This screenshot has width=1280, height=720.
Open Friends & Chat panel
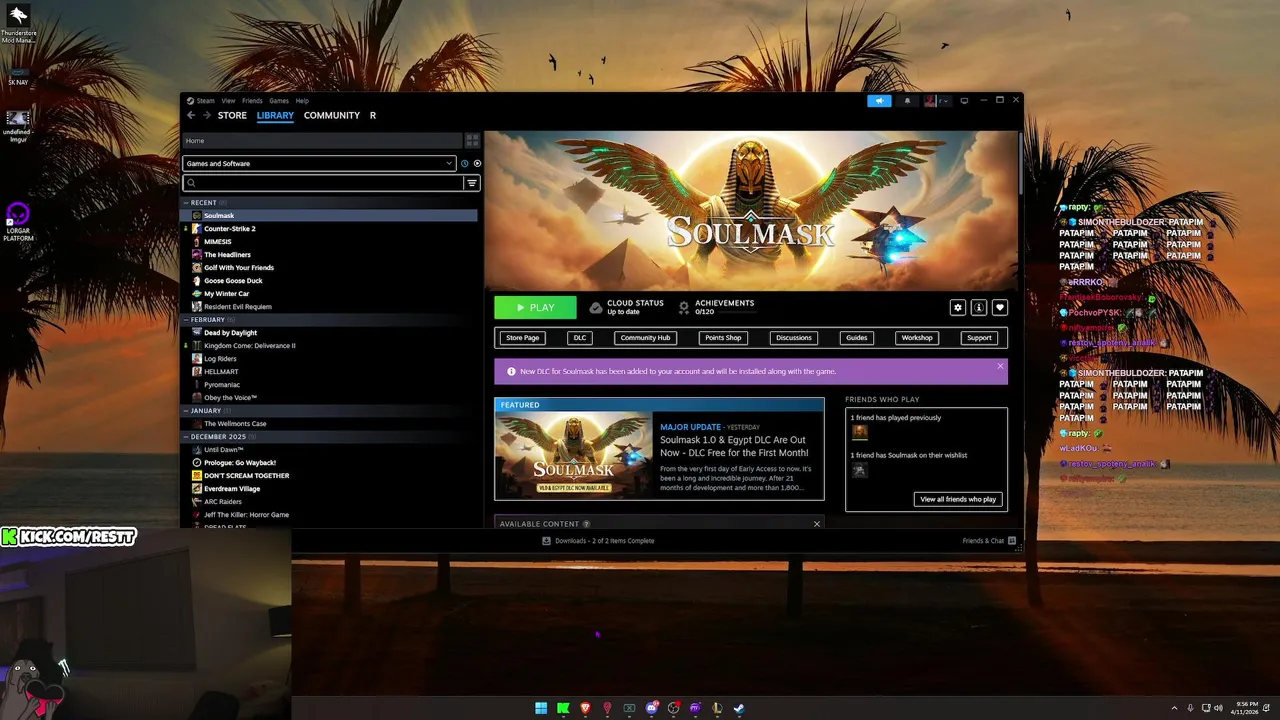pos(989,541)
